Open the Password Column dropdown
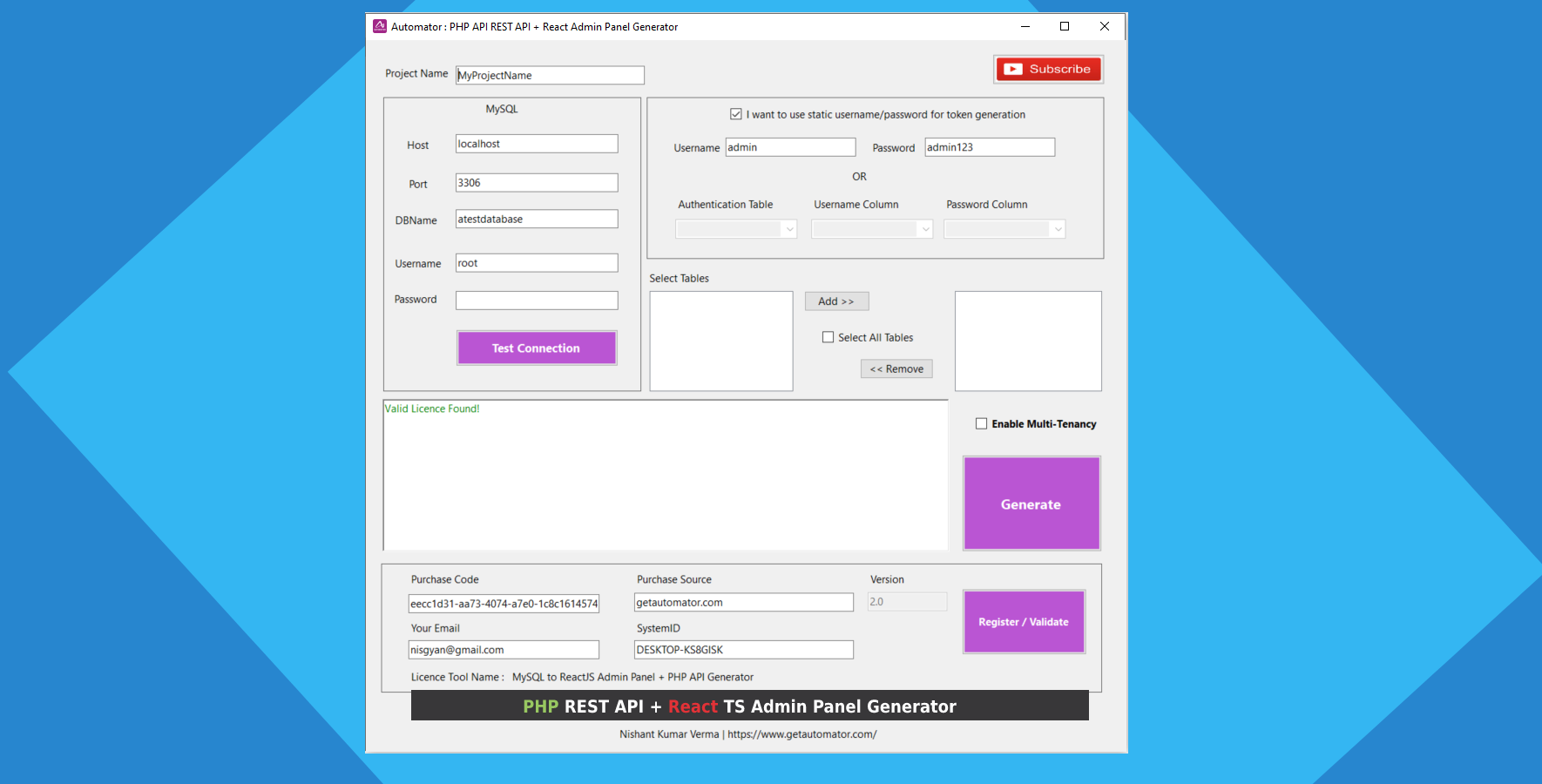This screenshot has height=784, width=1542. 1004,229
